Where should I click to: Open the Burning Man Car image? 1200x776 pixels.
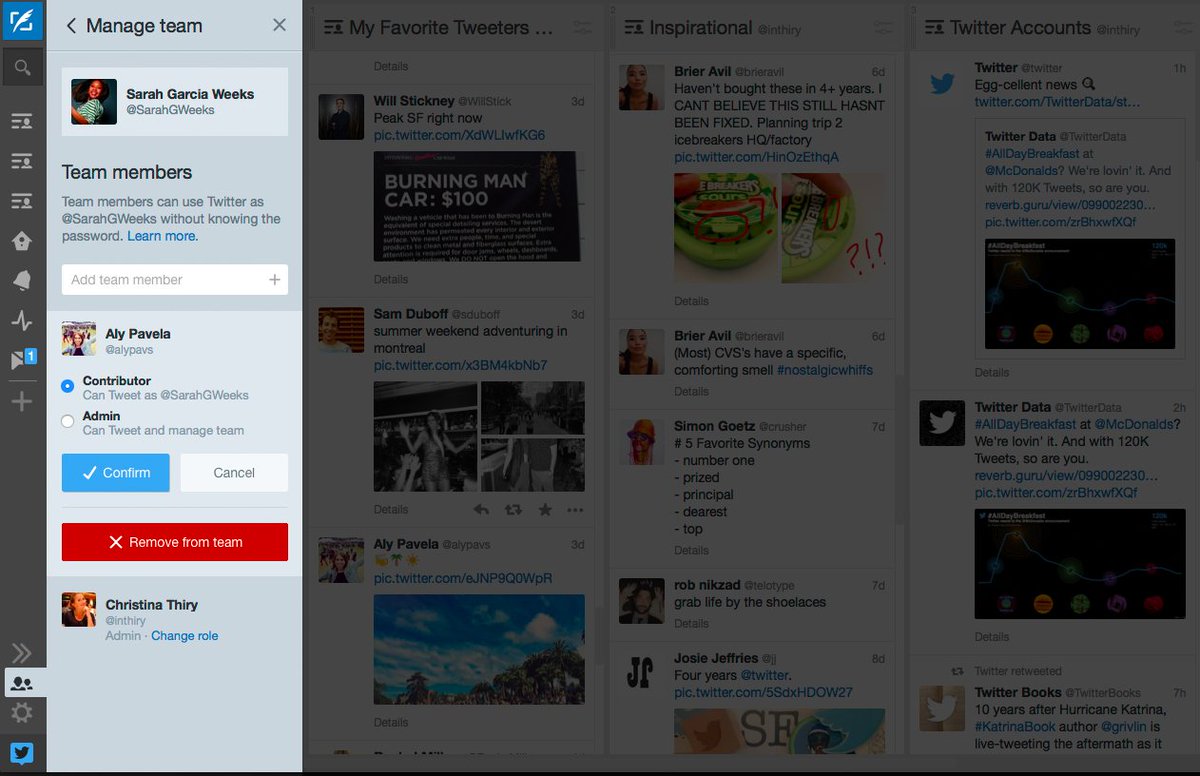(x=479, y=206)
